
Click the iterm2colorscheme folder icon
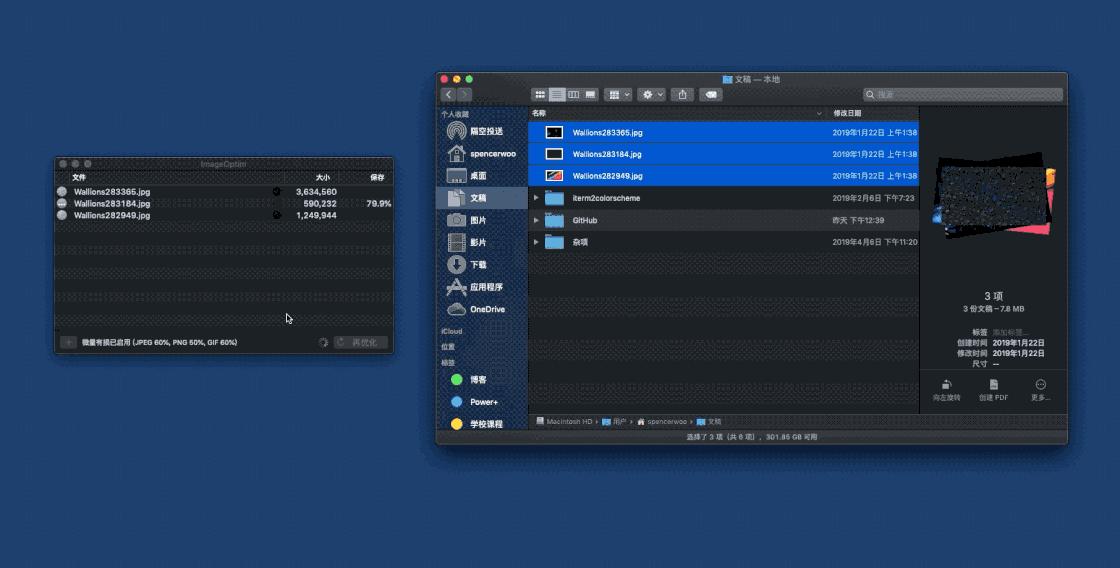[x=554, y=198]
